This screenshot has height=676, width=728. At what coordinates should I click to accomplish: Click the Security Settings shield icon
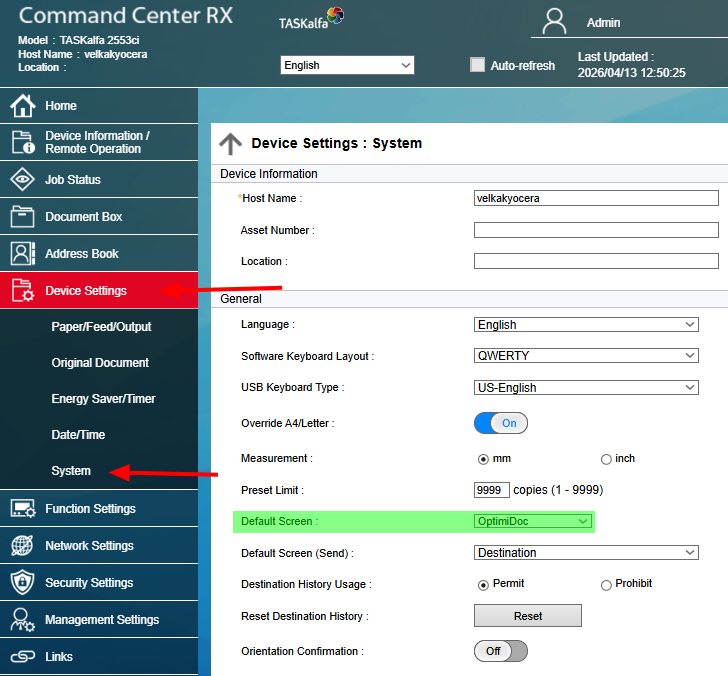pyautogui.click(x=22, y=583)
